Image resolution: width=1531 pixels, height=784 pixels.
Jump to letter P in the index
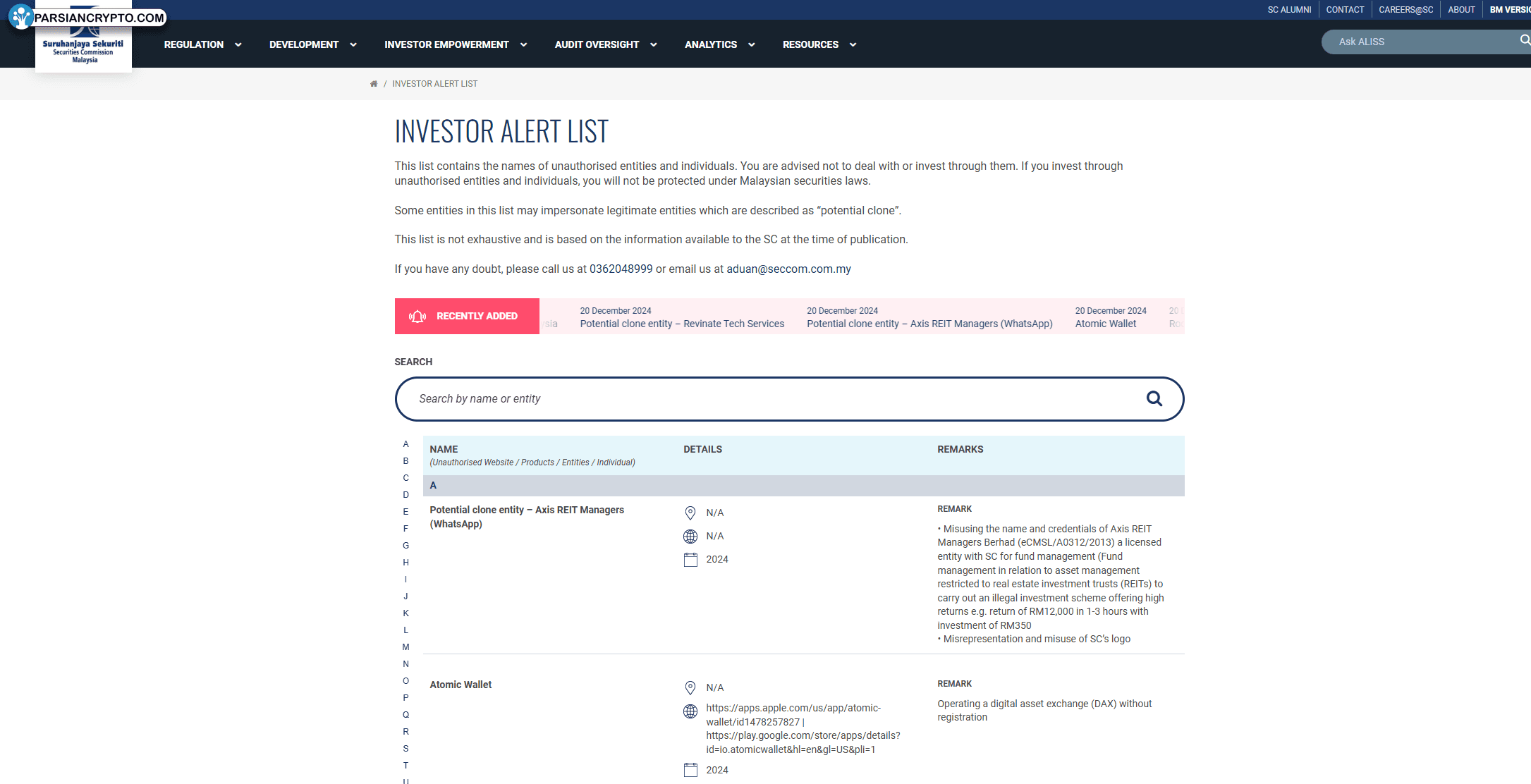[405, 698]
